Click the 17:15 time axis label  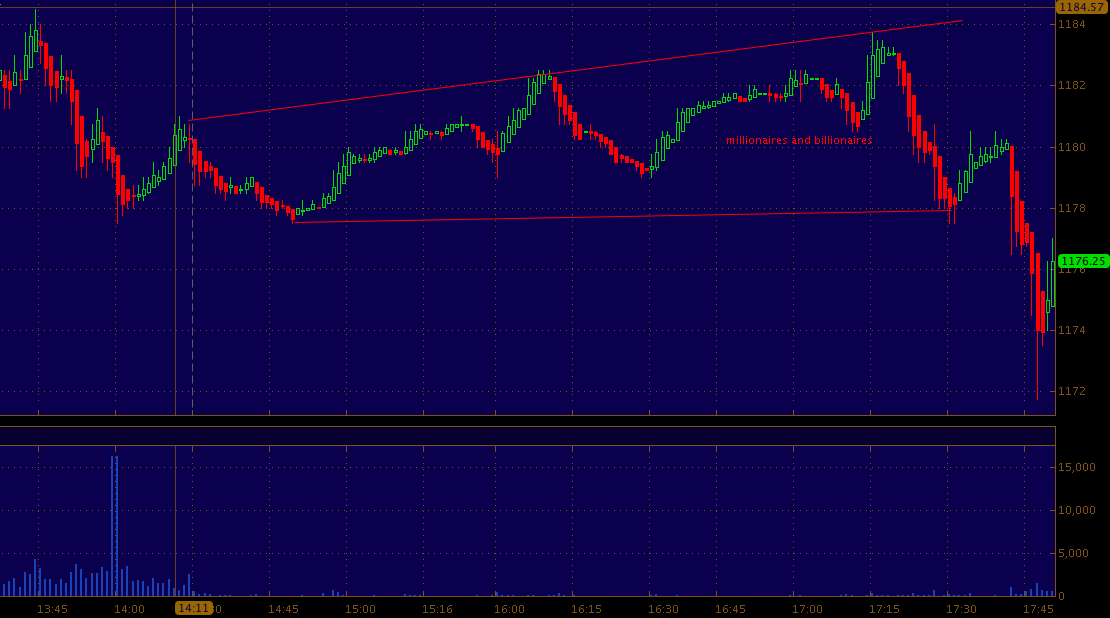[x=884, y=610]
